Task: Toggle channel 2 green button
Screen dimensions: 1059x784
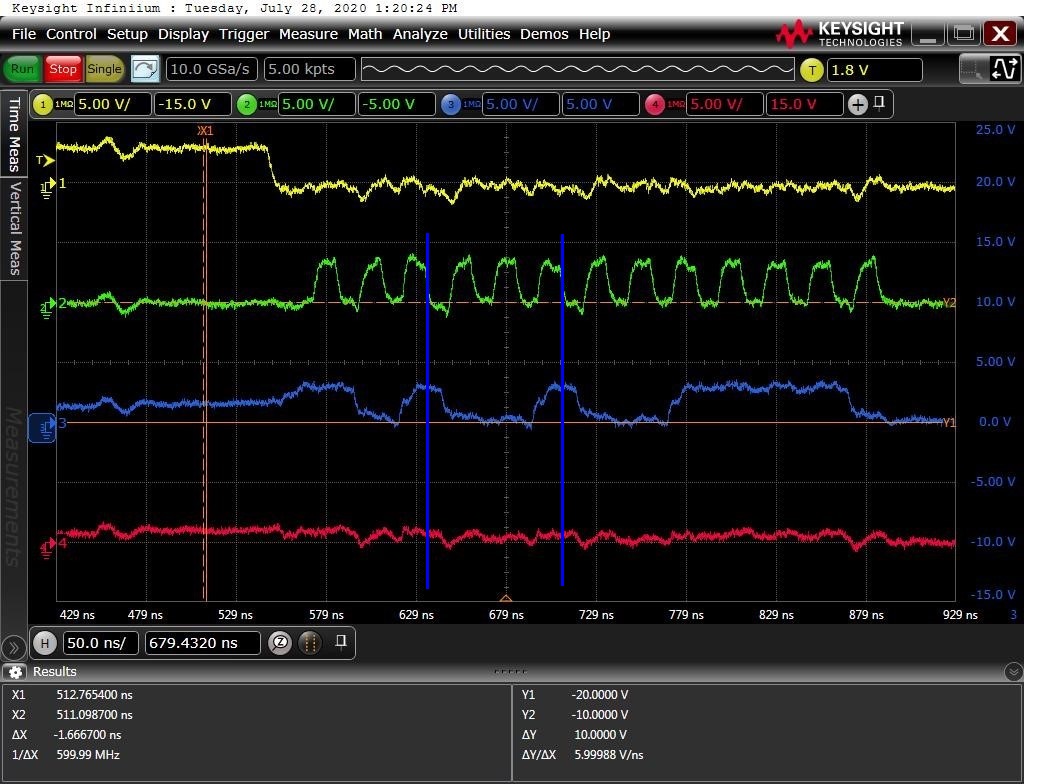Action: [x=247, y=104]
